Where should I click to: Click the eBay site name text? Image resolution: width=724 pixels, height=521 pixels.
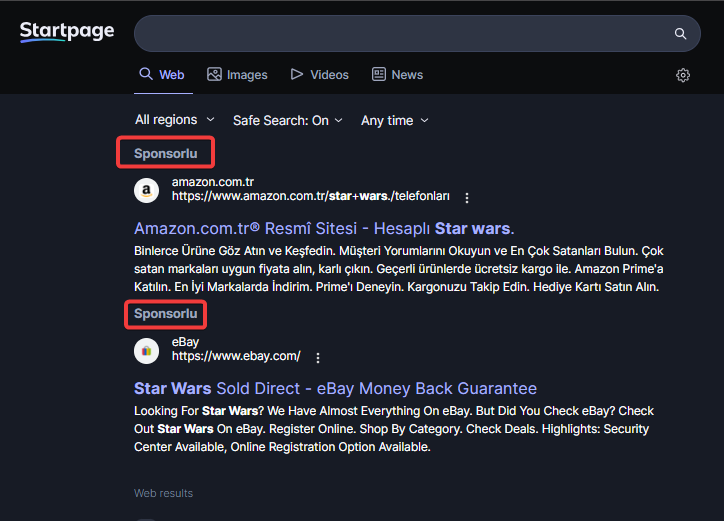(185, 342)
